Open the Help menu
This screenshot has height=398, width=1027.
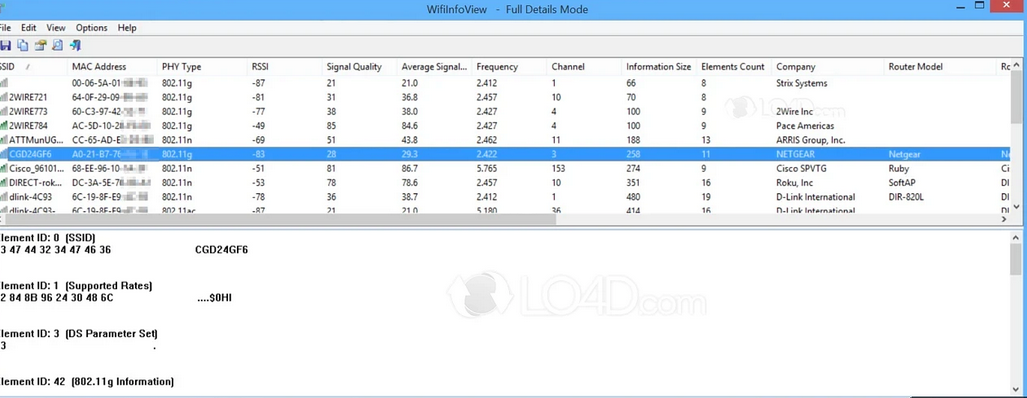(127, 27)
